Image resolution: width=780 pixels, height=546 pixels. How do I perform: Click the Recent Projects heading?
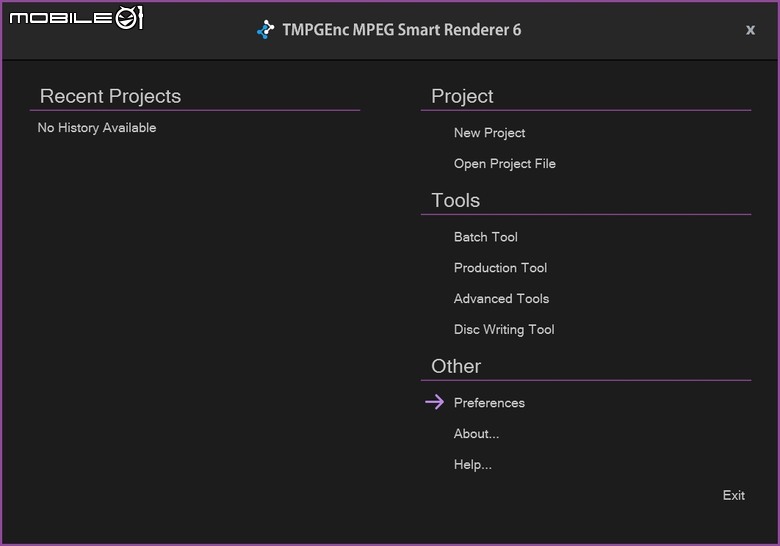click(x=110, y=96)
